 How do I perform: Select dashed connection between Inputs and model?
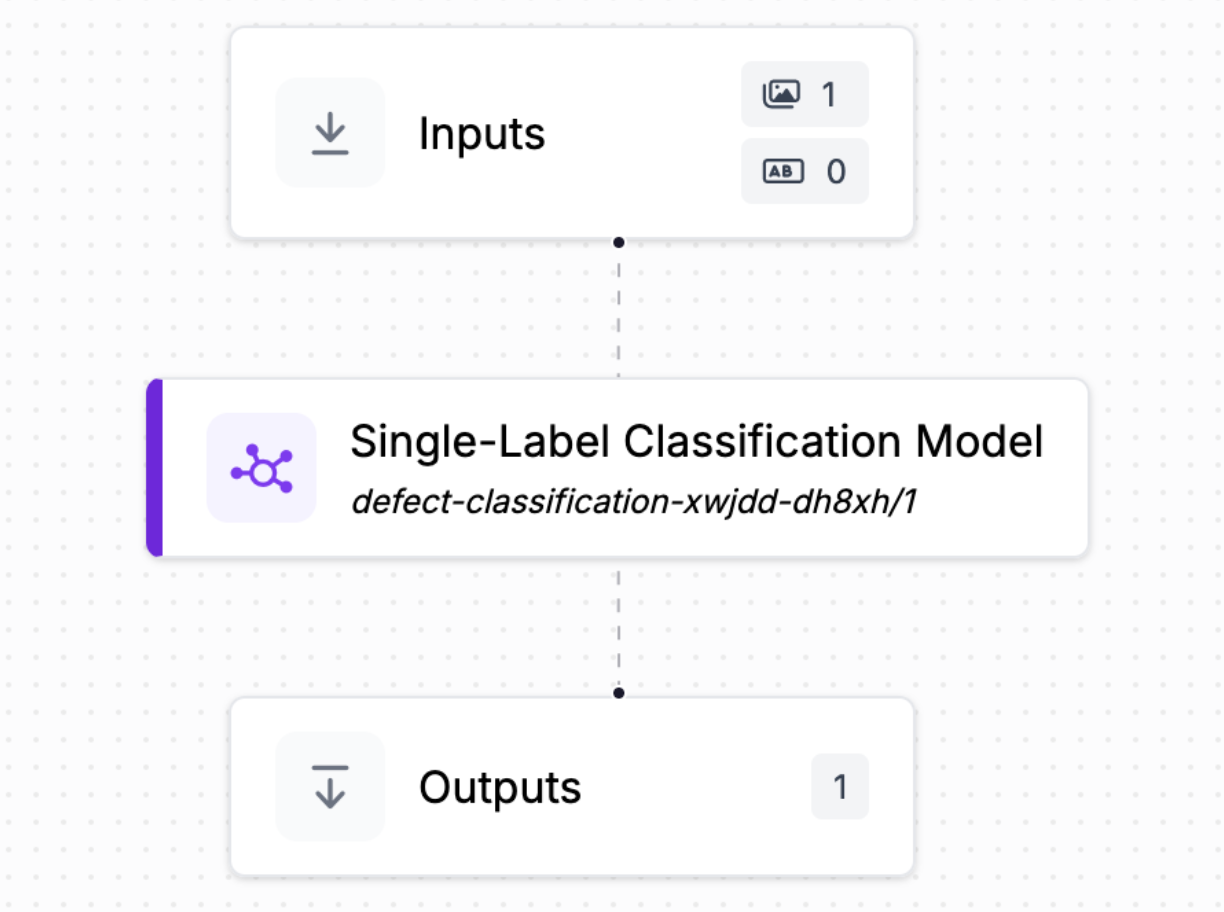(x=619, y=310)
